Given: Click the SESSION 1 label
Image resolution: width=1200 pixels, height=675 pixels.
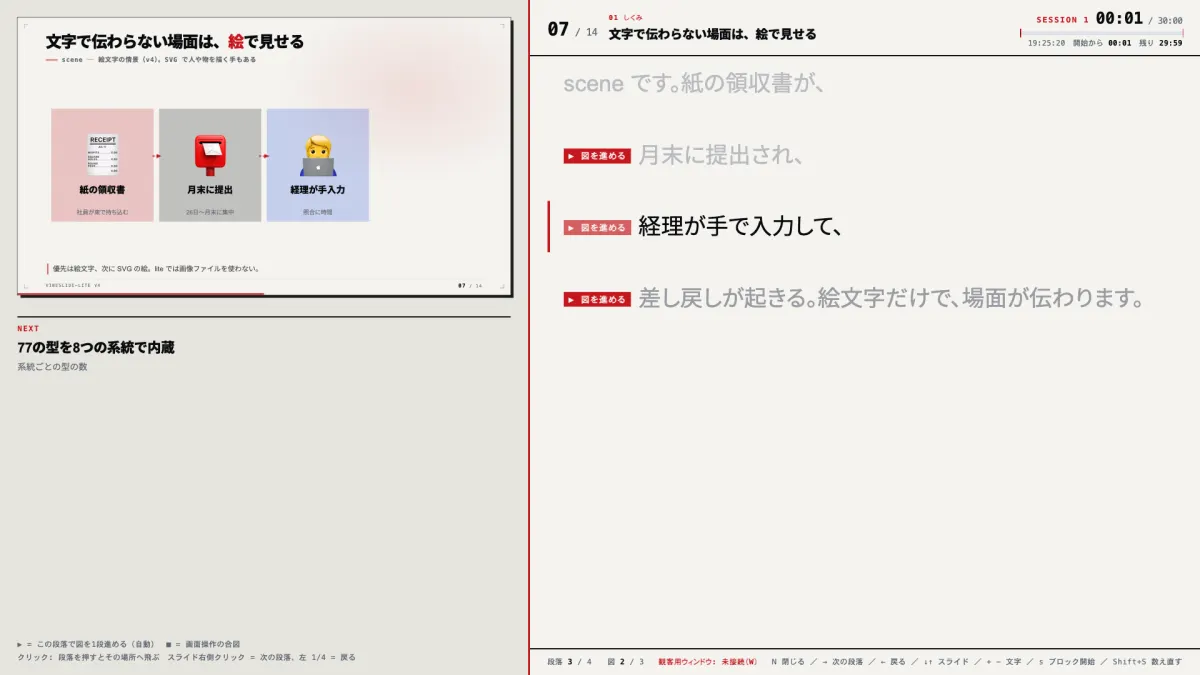Looking at the screenshot, I should point(1062,20).
